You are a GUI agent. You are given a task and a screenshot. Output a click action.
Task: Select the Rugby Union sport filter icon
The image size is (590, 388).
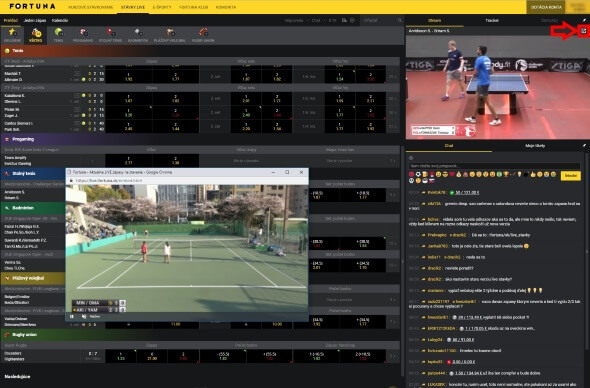(x=203, y=35)
